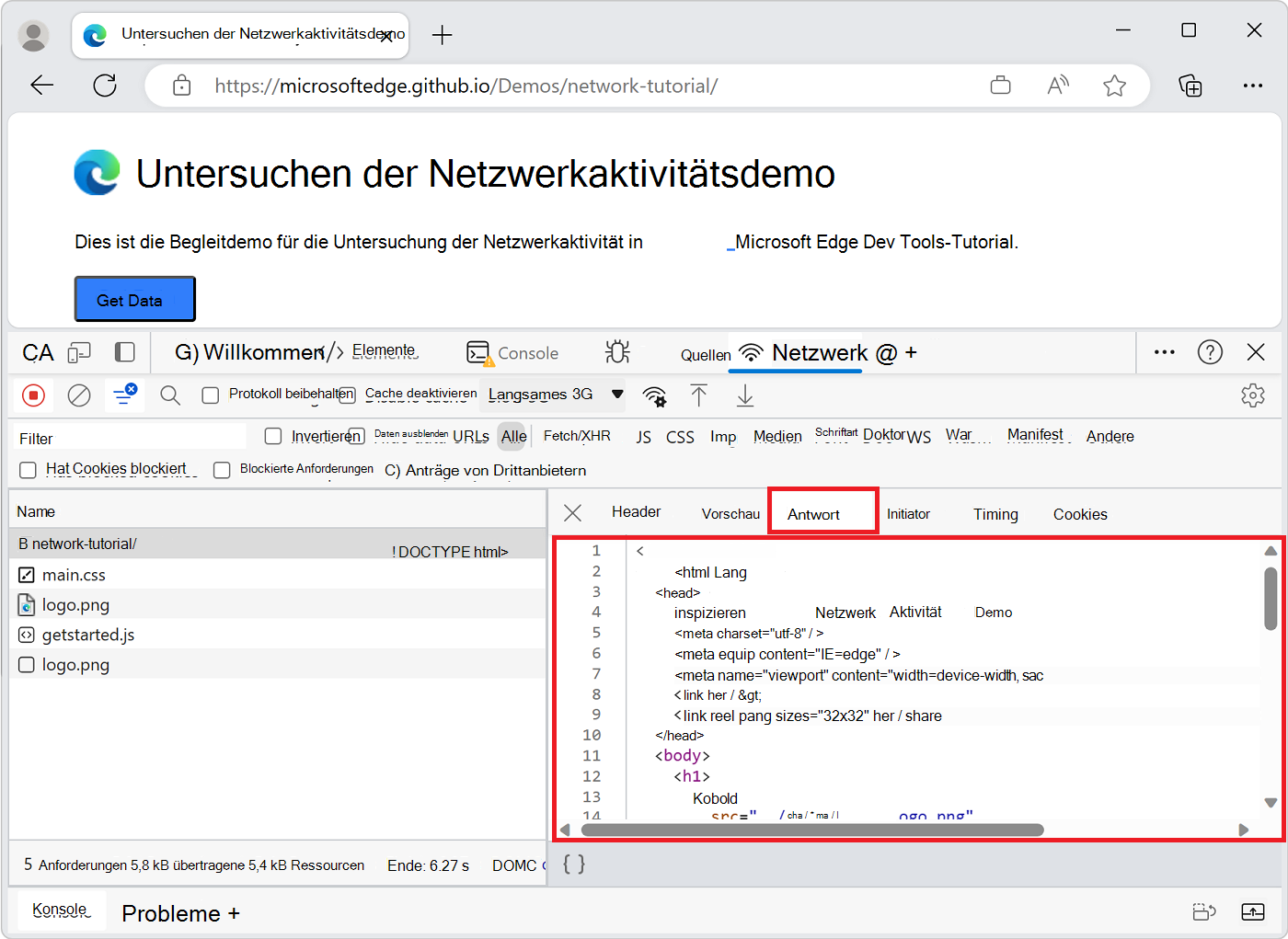This screenshot has width=1288, height=939.
Task: Open the DevTools three-dots customize menu
Action: pyautogui.click(x=1164, y=352)
